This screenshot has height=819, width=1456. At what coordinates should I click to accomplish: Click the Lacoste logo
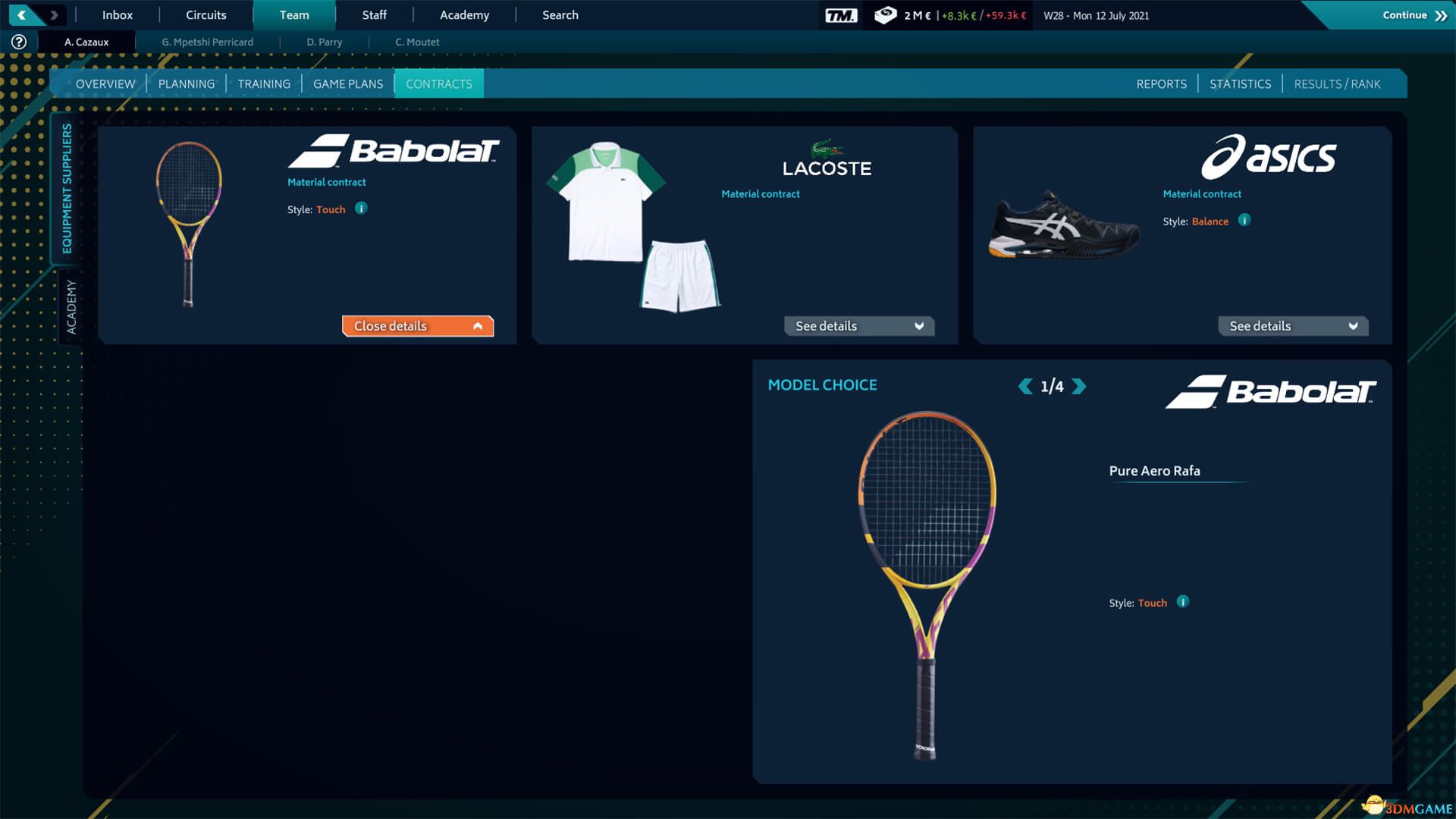(x=827, y=158)
